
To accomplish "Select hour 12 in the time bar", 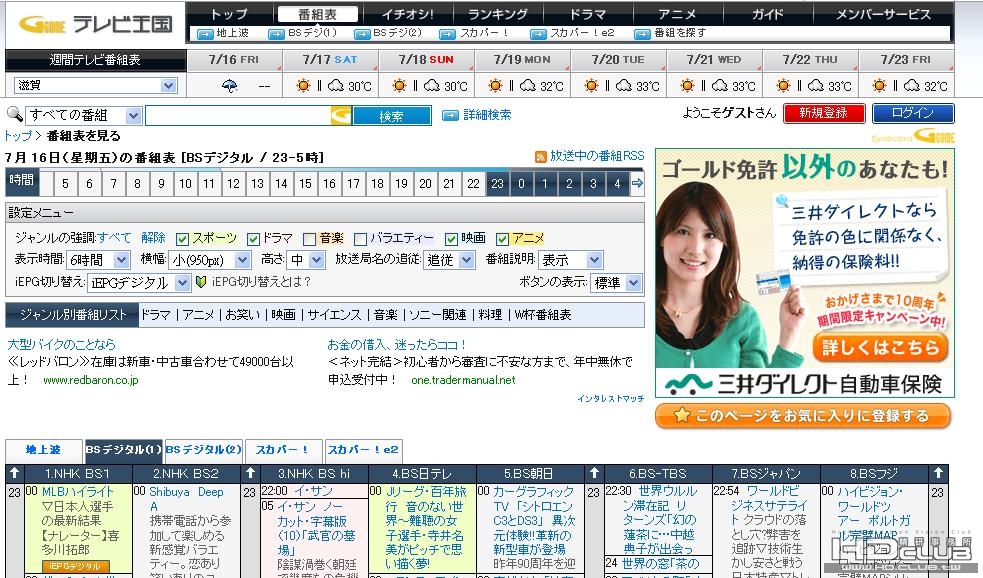I will (233, 184).
